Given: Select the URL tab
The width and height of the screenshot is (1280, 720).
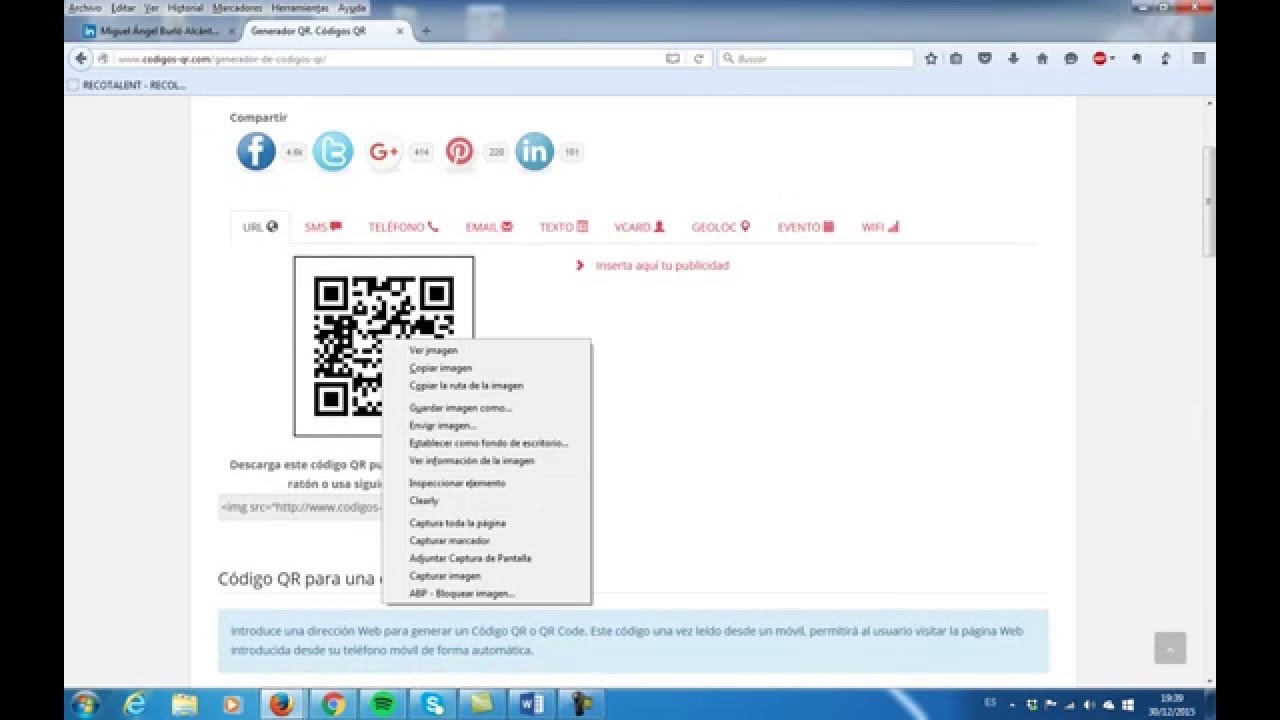Looking at the screenshot, I should (260, 227).
